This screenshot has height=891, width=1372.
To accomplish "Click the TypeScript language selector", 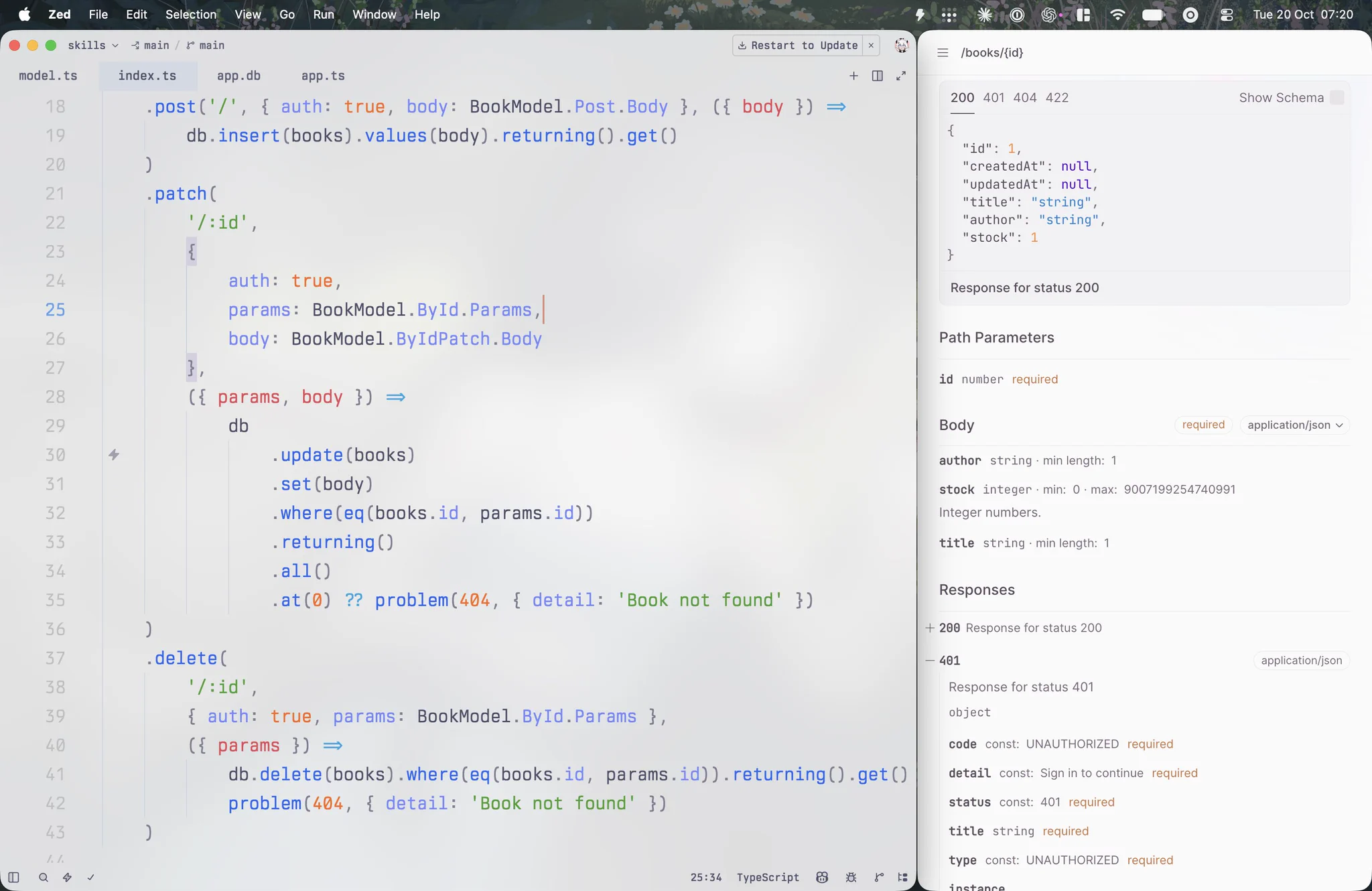I will pos(768,877).
